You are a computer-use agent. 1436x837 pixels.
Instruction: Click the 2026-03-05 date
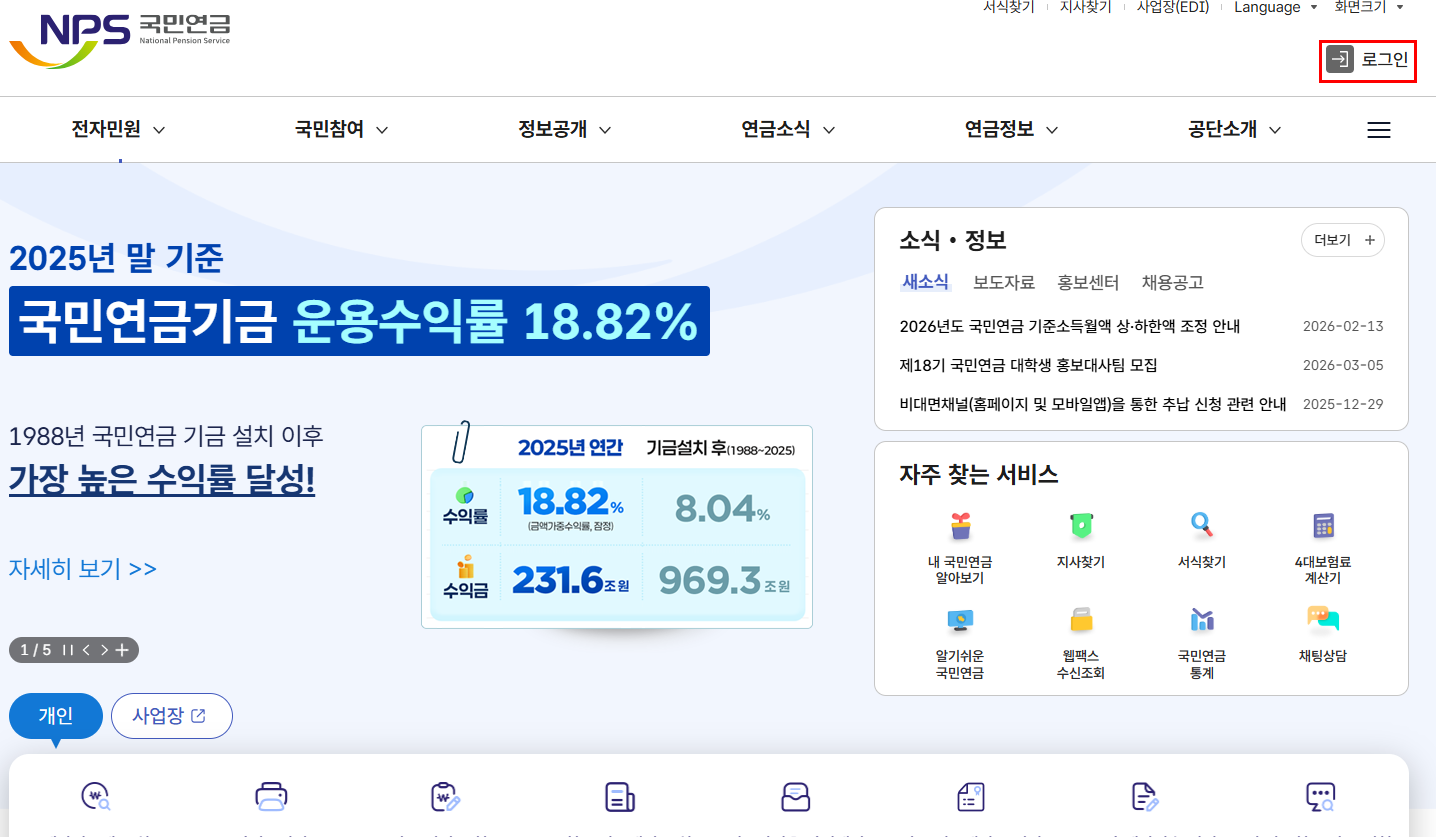[1343, 365]
